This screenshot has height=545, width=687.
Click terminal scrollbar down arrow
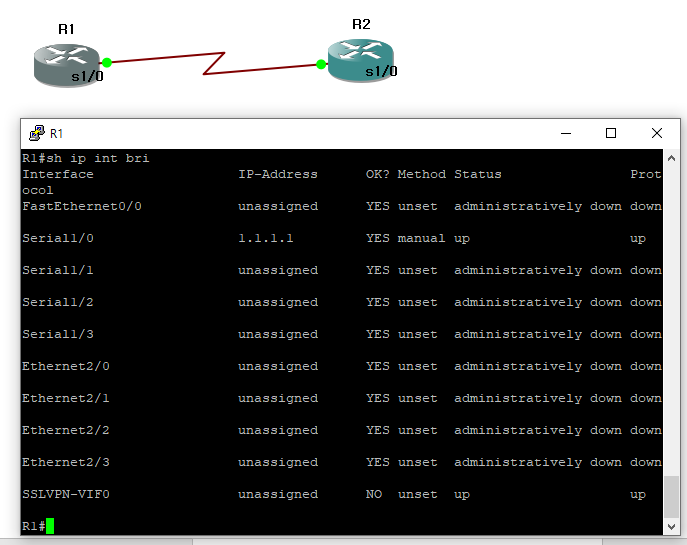click(x=671, y=526)
